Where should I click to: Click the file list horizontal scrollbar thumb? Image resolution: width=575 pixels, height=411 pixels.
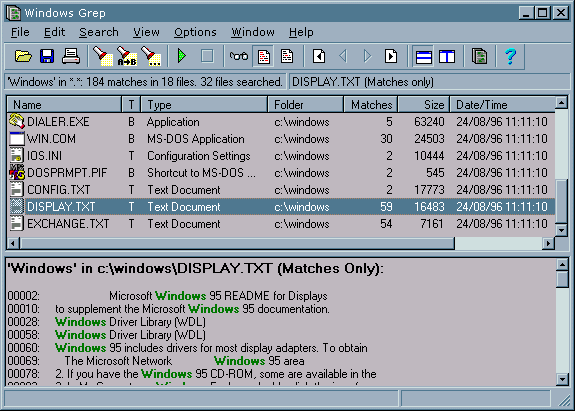237,243
